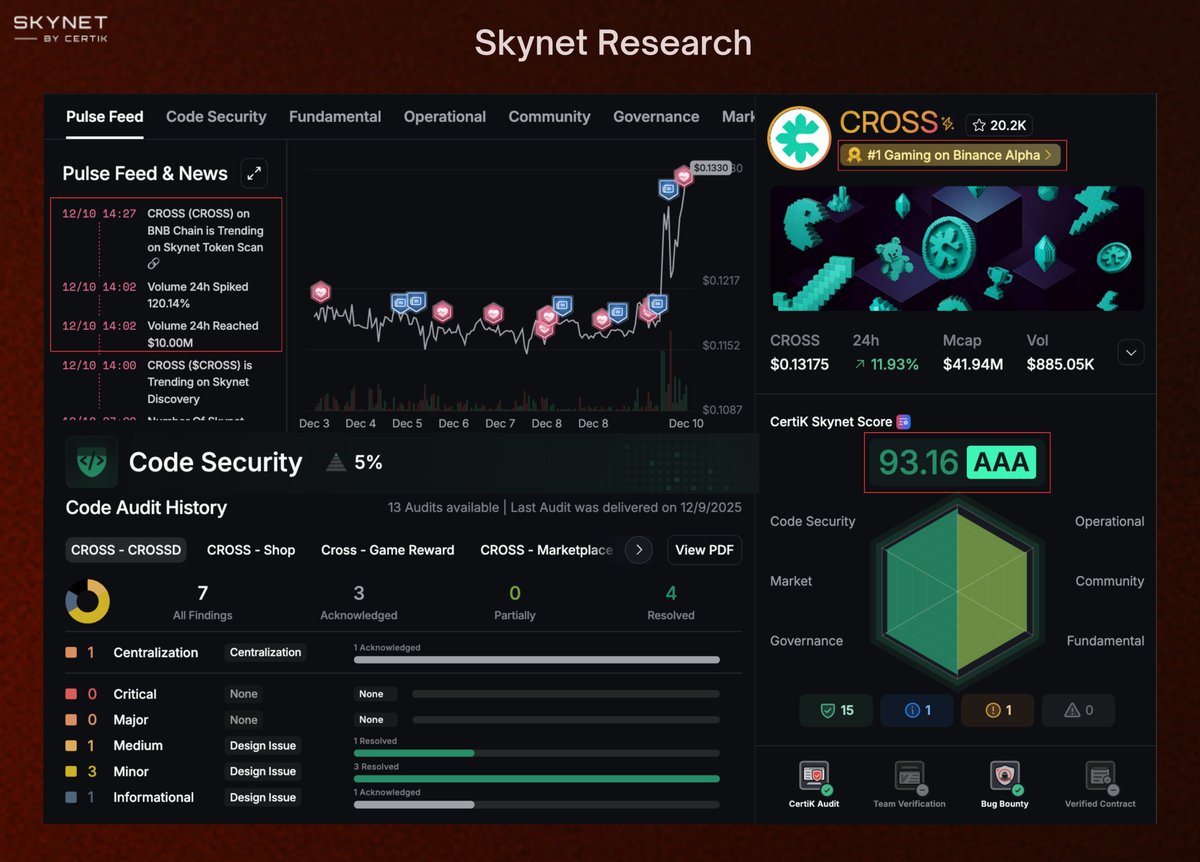The height and width of the screenshot is (862, 1200).
Task: Click the Vol value $885.05K
Action: coord(1061,365)
